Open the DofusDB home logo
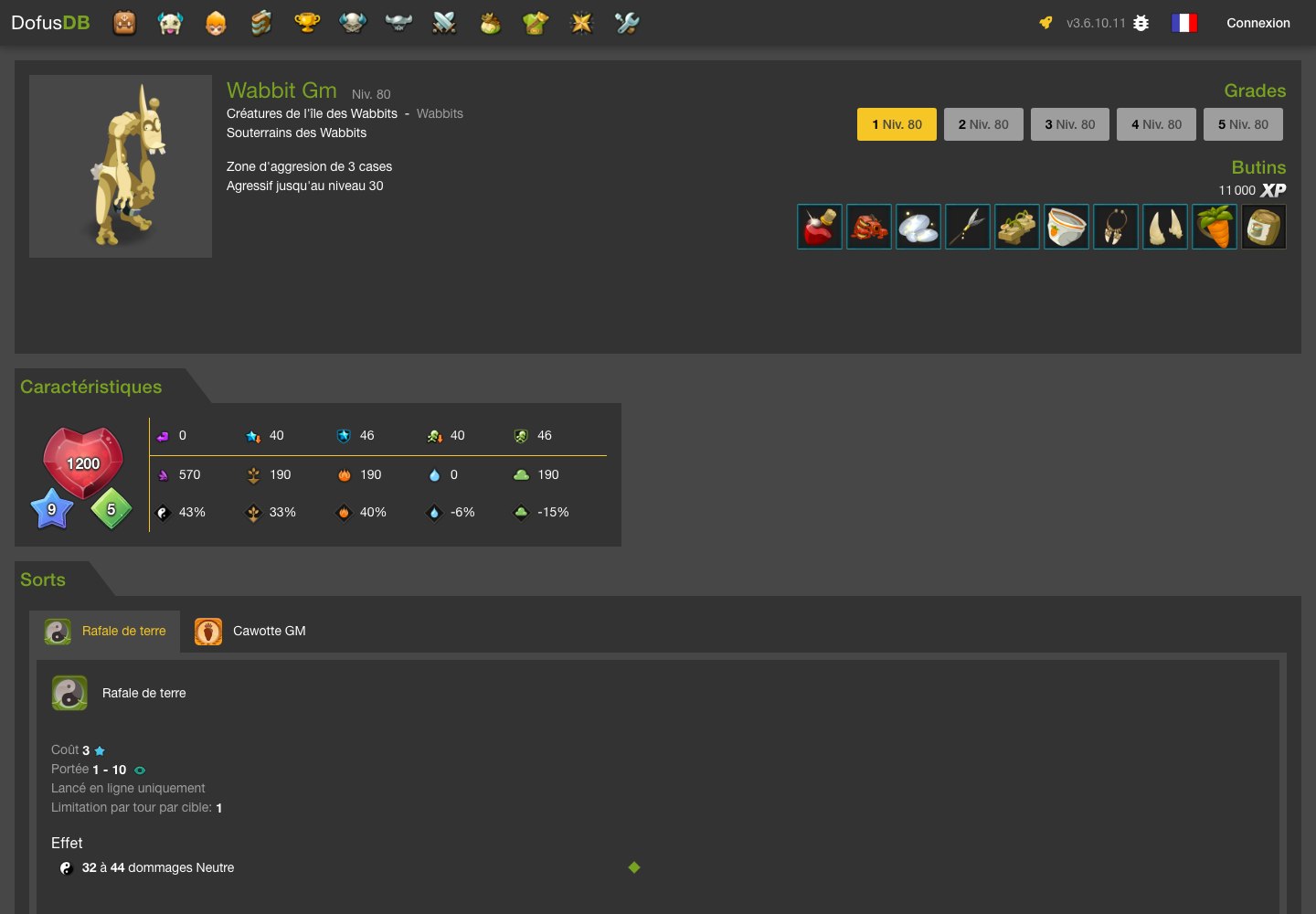 50,23
